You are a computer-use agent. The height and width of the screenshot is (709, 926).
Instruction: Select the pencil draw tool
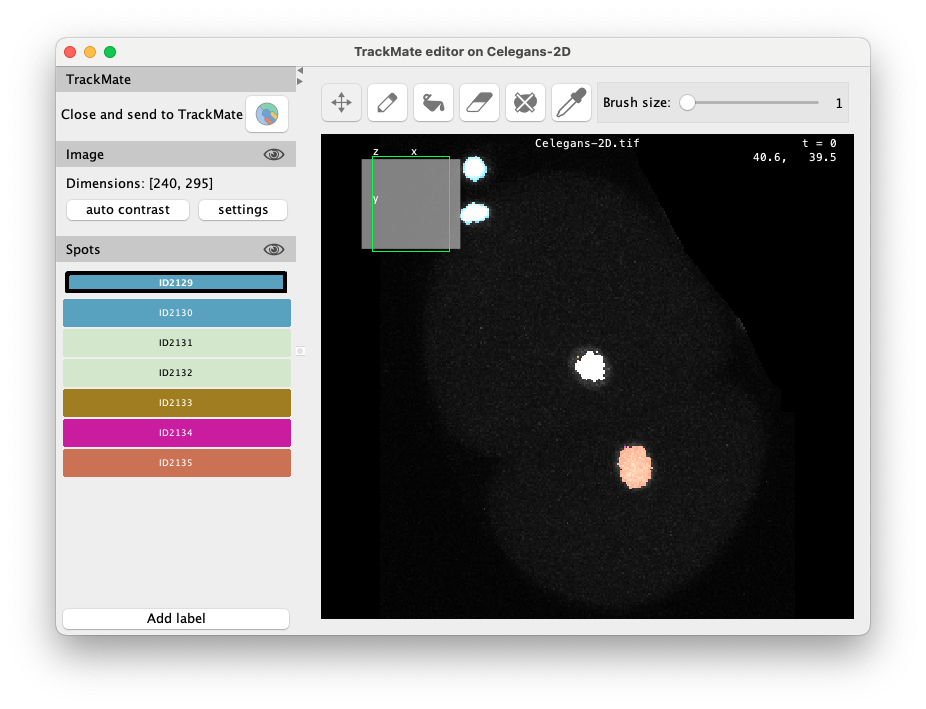387,103
